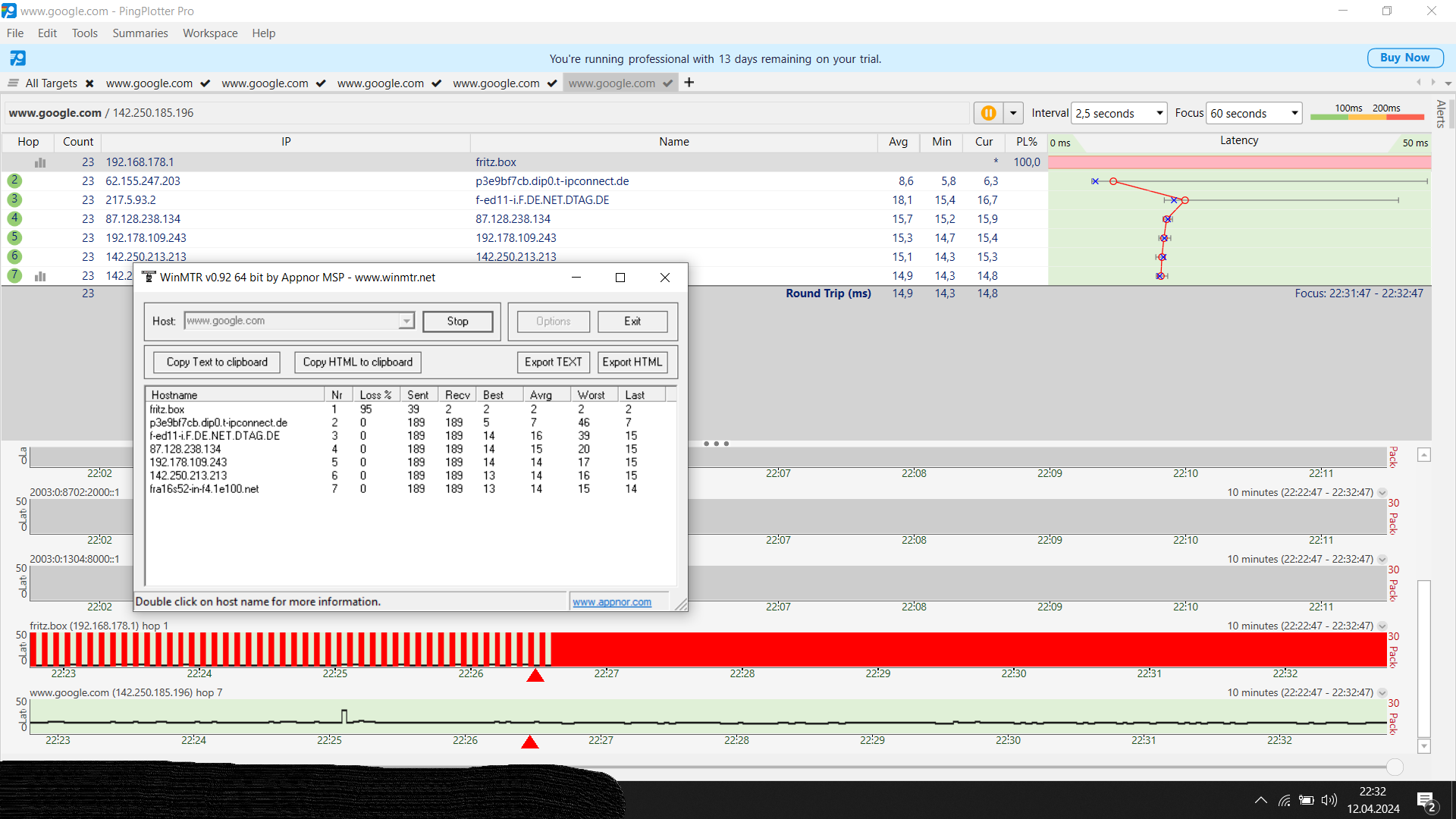
Task: Open the Workspace menu
Action: pyautogui.click(x=210, y=33)
